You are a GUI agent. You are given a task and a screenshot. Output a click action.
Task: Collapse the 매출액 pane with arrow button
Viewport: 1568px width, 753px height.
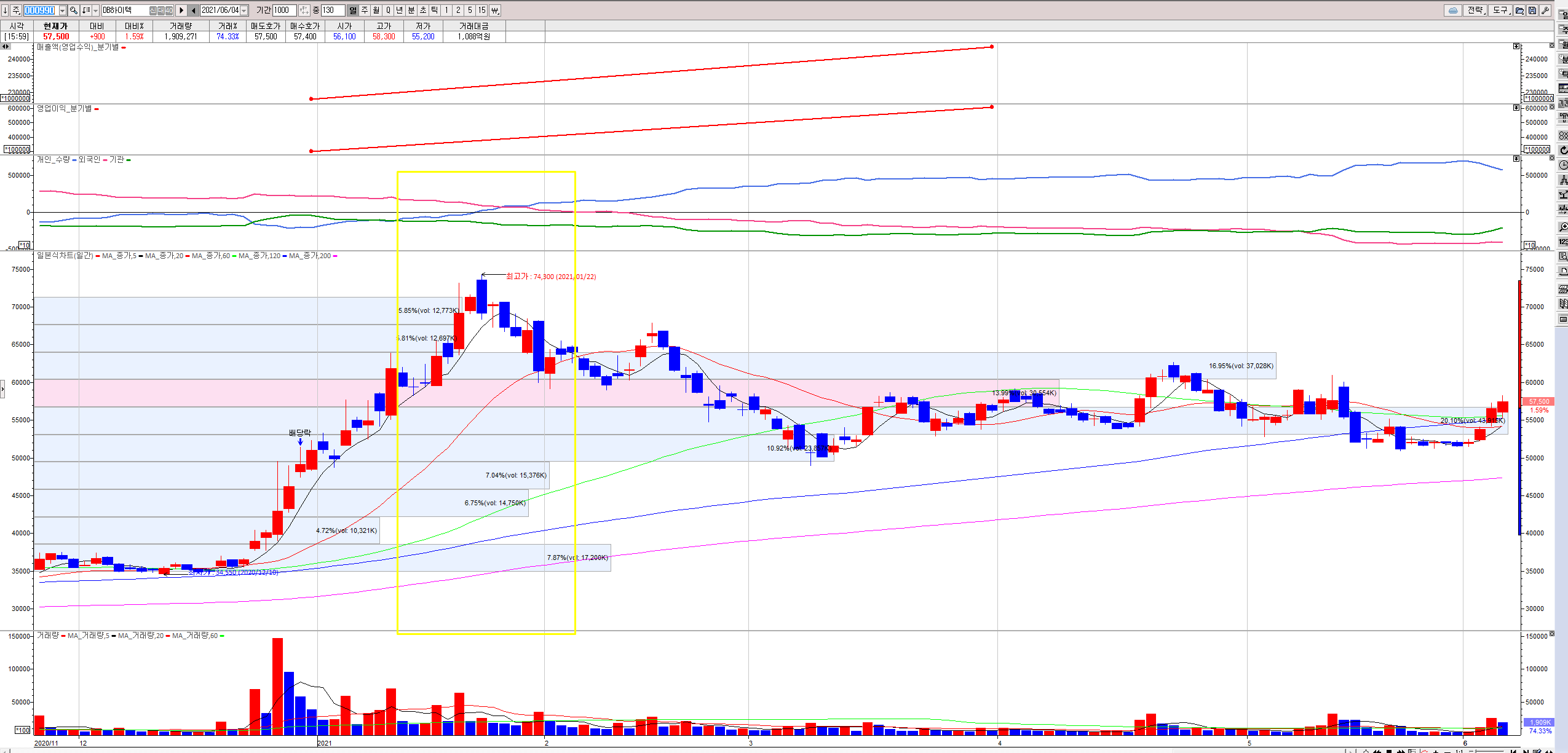(x=1516, y=46)
